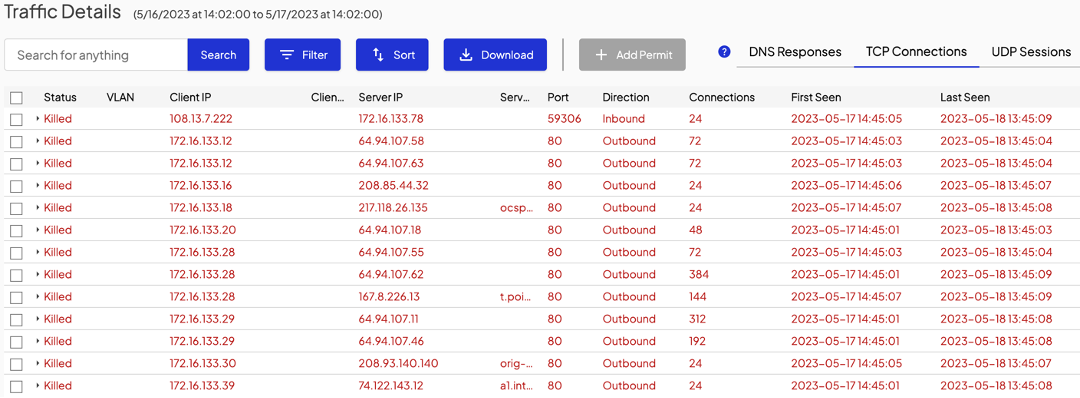Click the Status column header
The height and width of the screenshot is (398, 1080).
pos(60,97)
